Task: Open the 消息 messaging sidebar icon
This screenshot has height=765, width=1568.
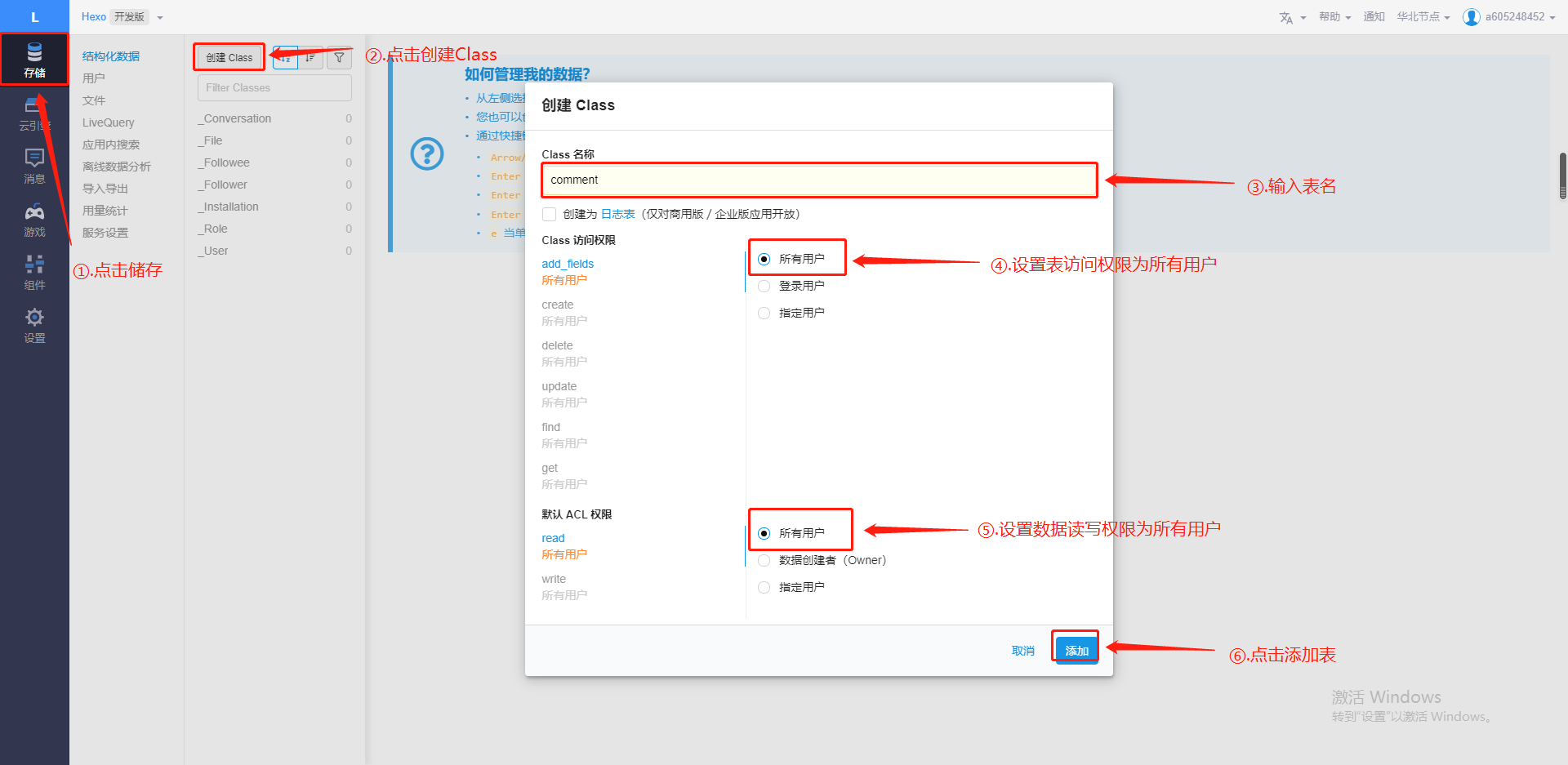Action: point(34,166)
